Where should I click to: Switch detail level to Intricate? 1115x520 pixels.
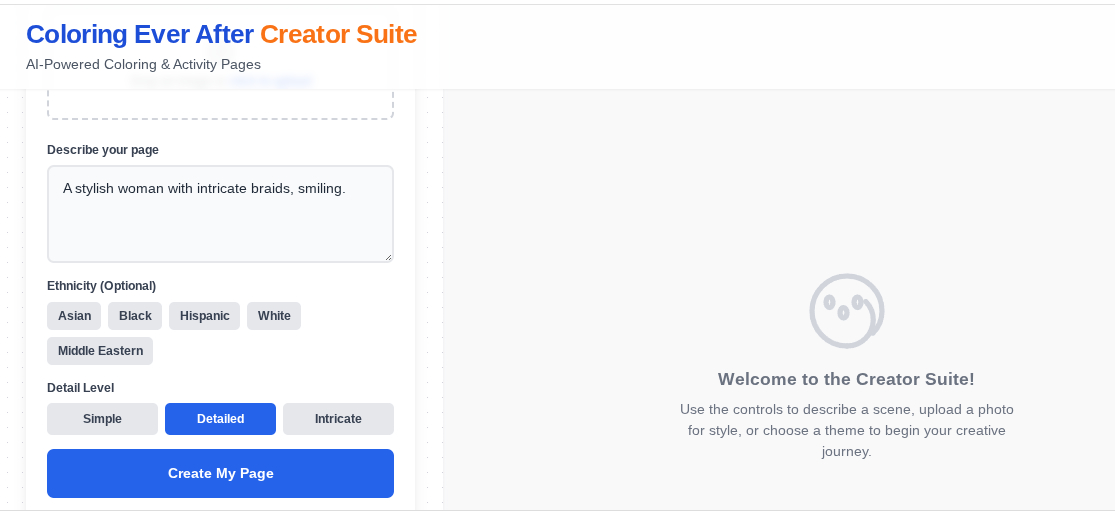point(338,419)
